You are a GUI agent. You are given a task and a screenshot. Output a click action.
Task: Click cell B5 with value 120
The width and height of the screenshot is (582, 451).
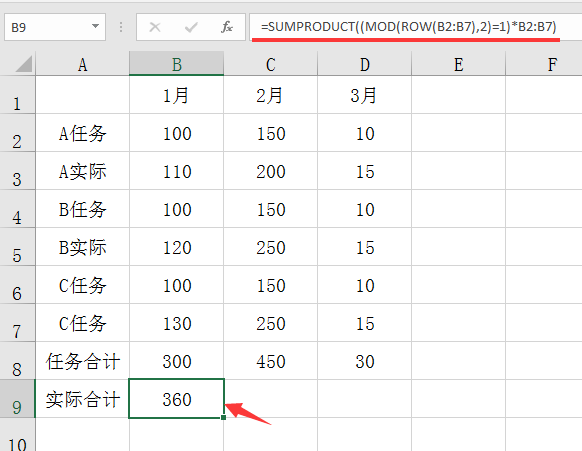(177, 247)
